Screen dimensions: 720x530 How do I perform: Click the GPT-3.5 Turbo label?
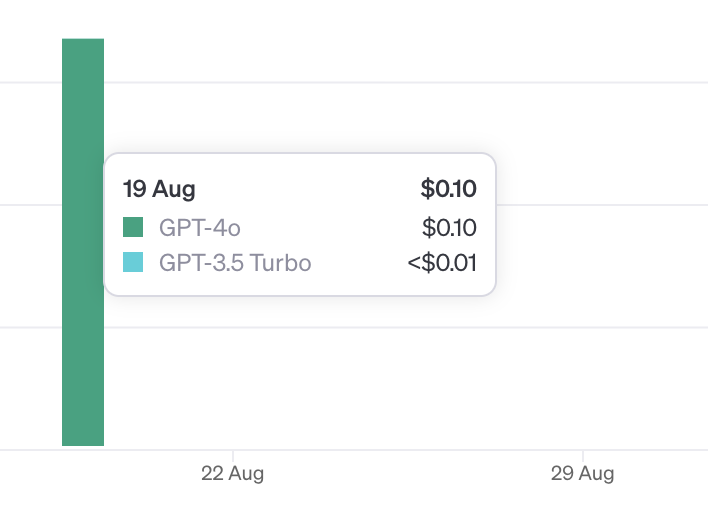click(235, 263)
